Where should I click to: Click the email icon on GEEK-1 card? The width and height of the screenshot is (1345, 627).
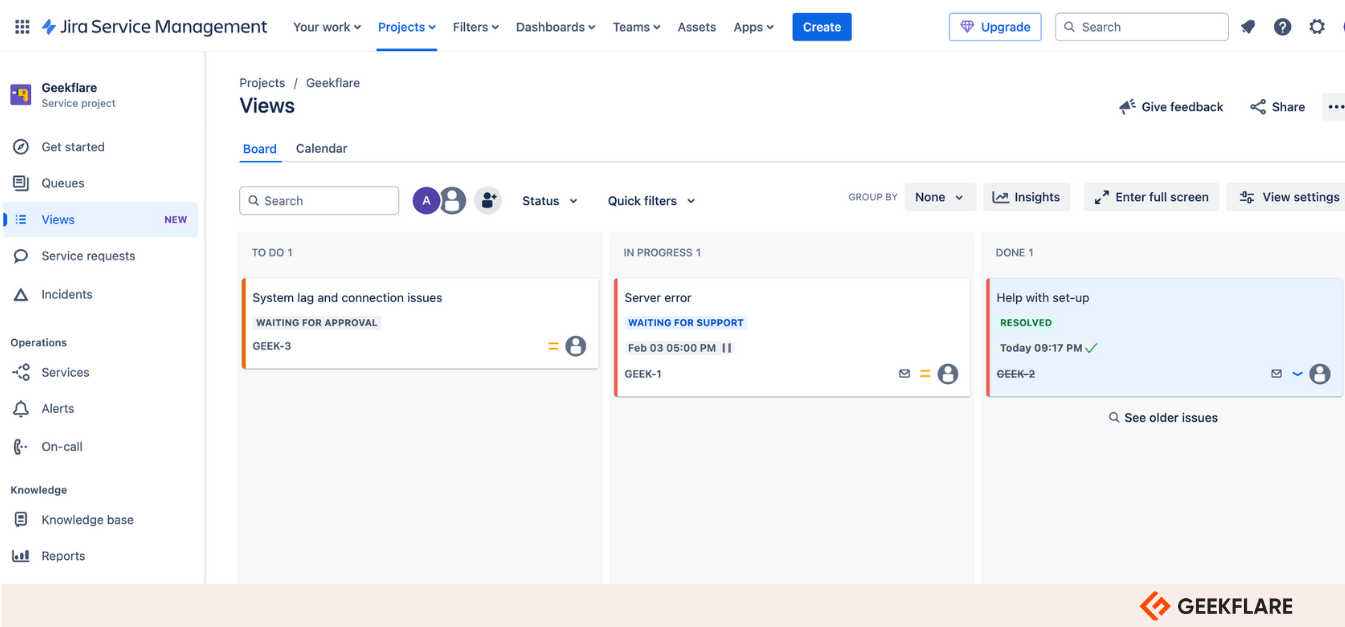[x=904, y=374]
